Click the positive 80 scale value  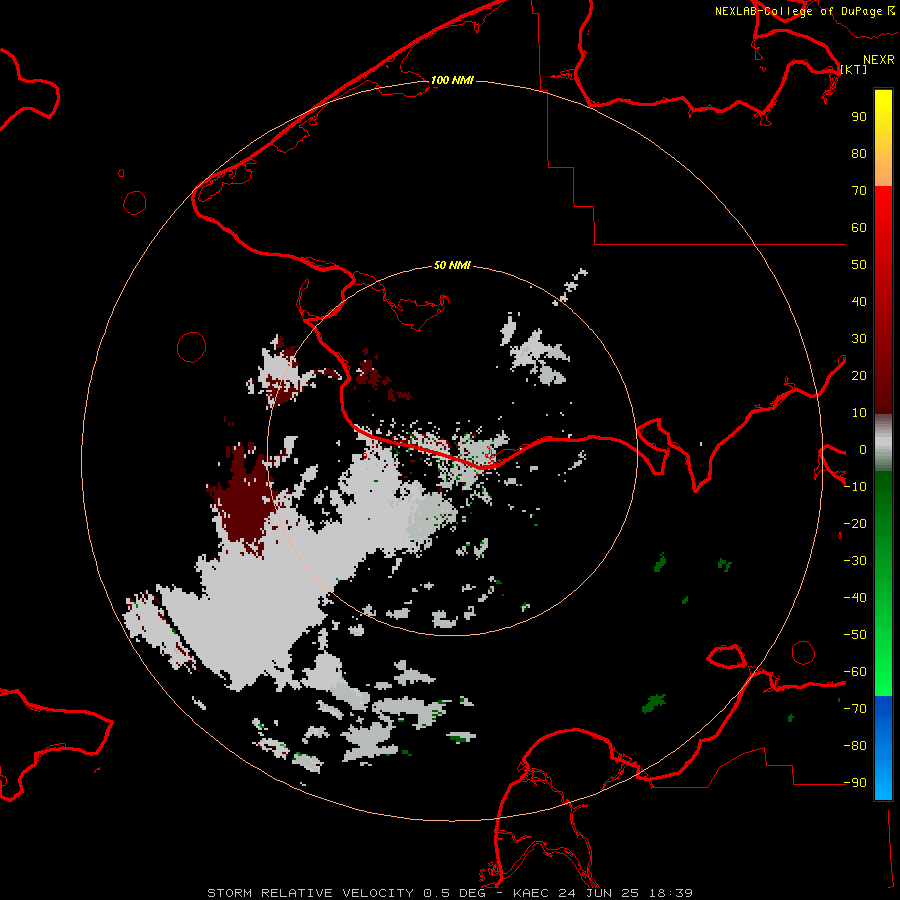[x=859, y=153]
